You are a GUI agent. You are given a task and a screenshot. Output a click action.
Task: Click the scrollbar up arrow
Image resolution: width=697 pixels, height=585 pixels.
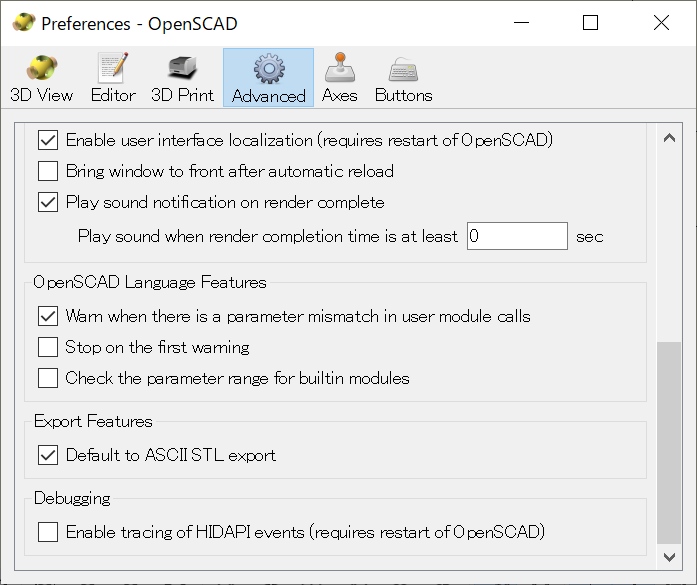click(x=669, y=138)
